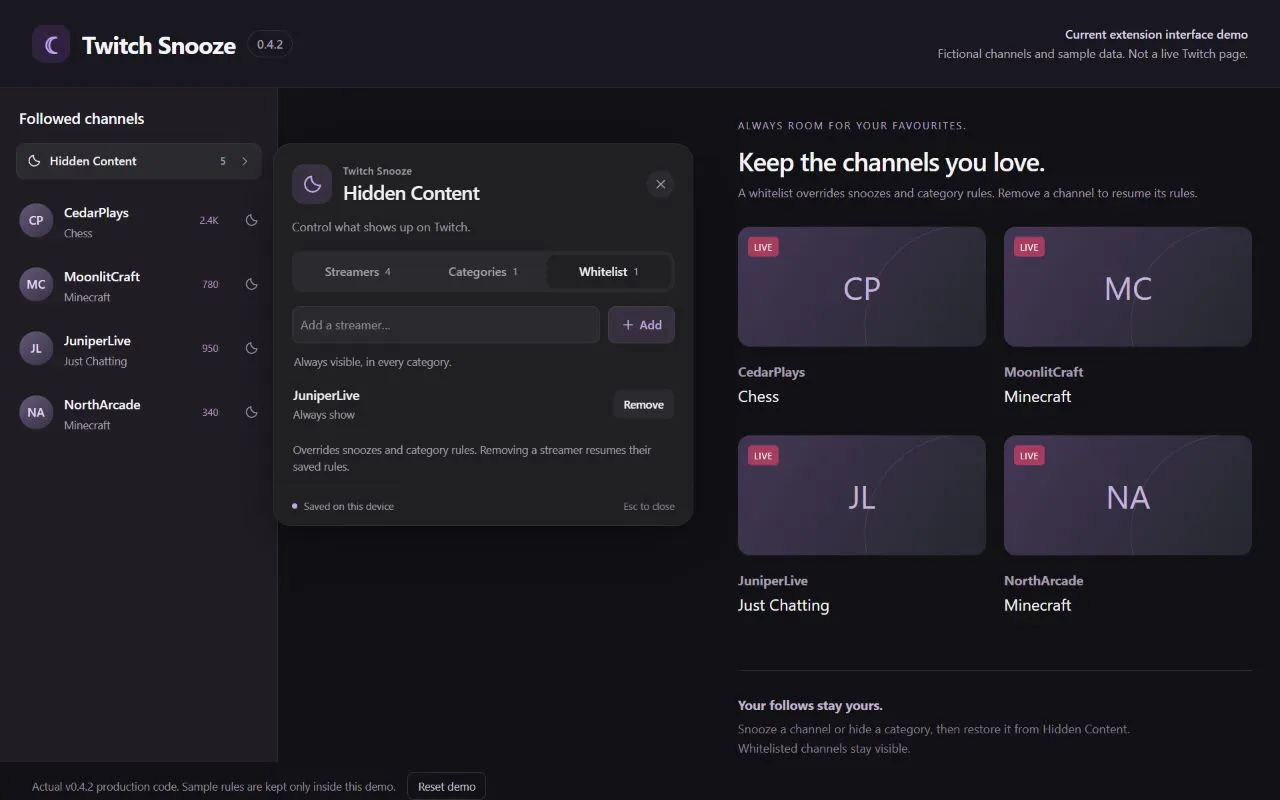Open the MoonlitCraft stream thumbnail
The height and width of the screenshot is (800, 1280).
click(1128, 287)
